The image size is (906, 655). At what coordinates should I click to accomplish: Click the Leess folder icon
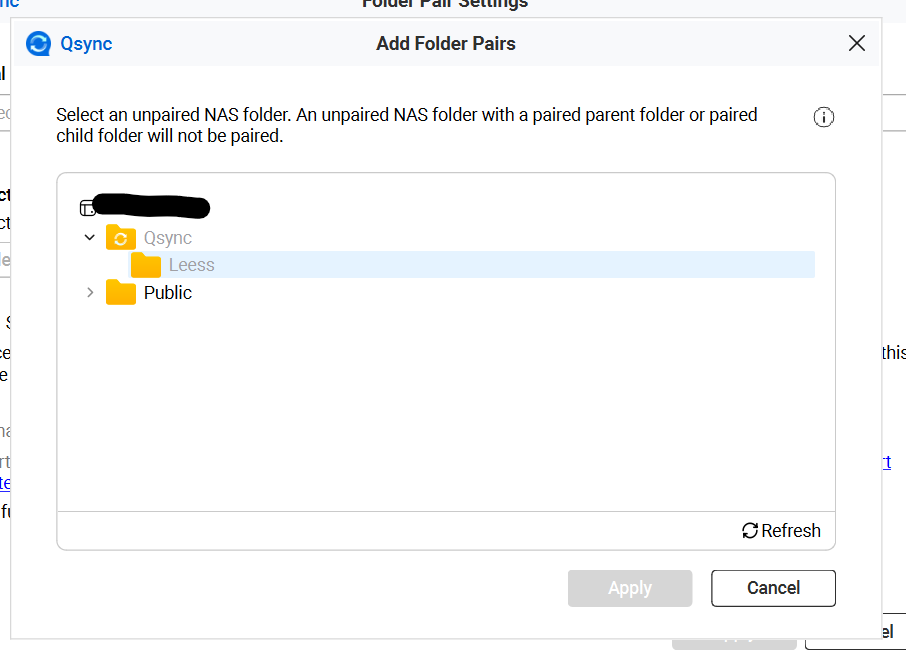(x=146, y=265)
